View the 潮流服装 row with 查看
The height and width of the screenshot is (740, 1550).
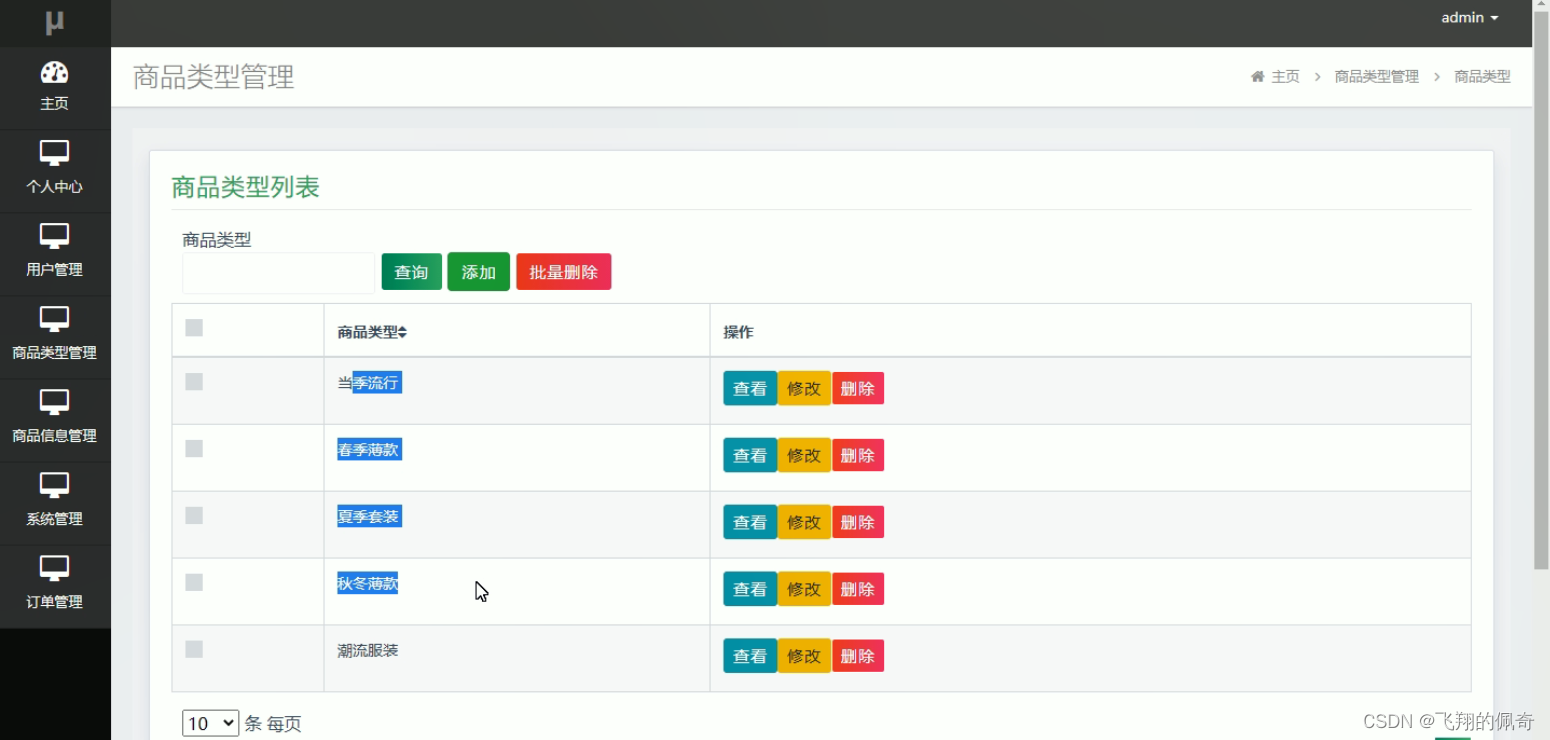[x=750, y=656]
